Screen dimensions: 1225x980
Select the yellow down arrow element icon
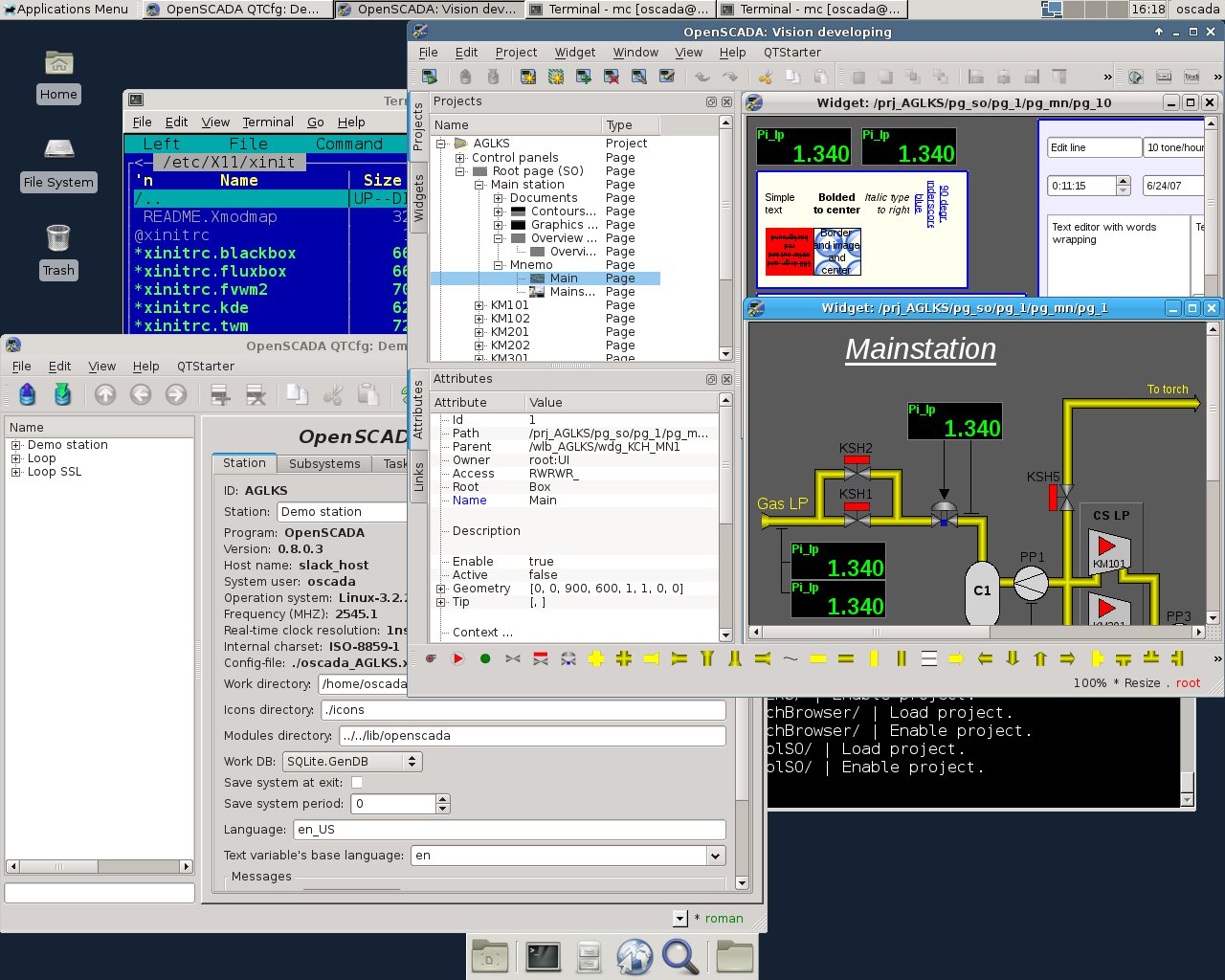(1013, 658)
